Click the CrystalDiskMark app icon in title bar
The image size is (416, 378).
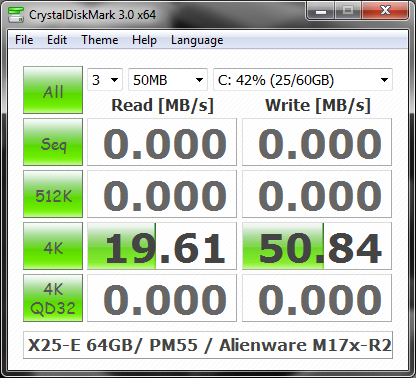tap(16, 14)
